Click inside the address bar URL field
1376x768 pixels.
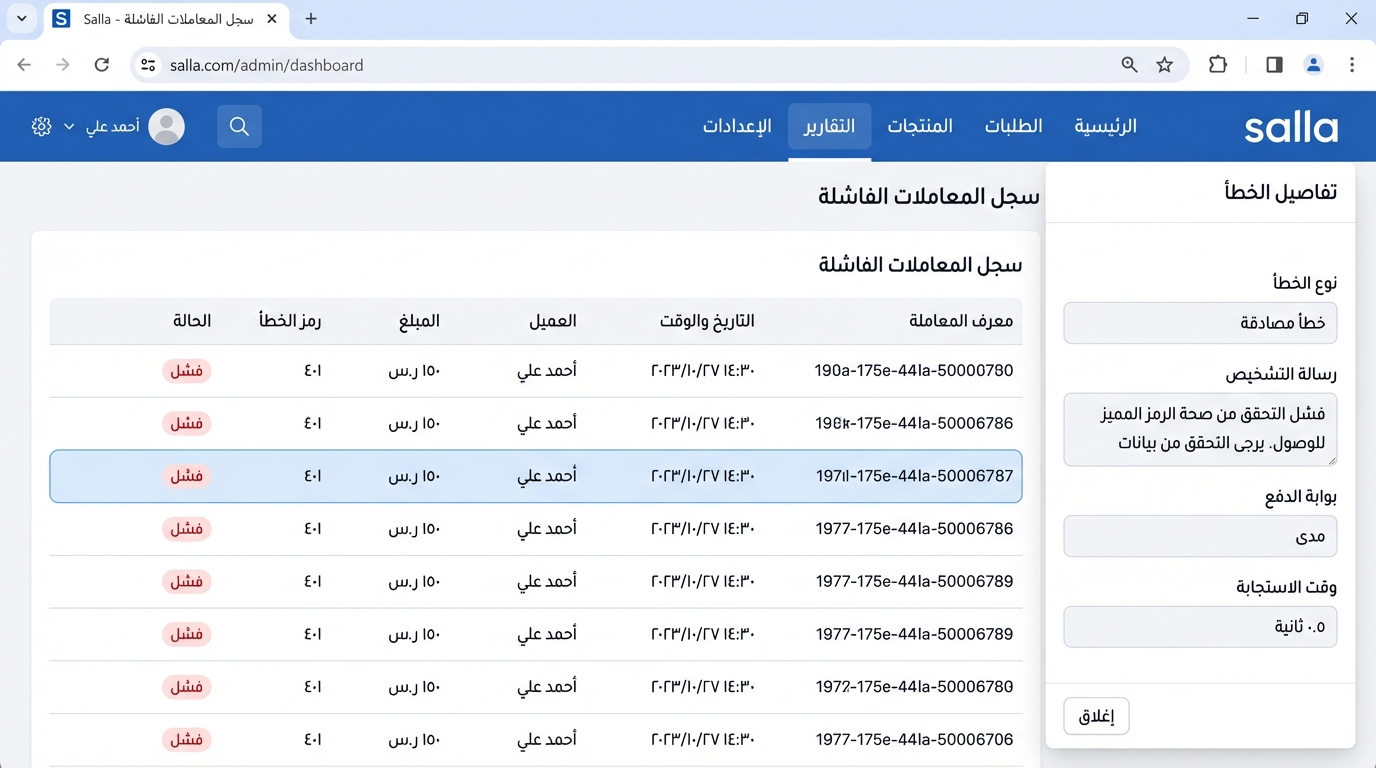tap(266, 64)
